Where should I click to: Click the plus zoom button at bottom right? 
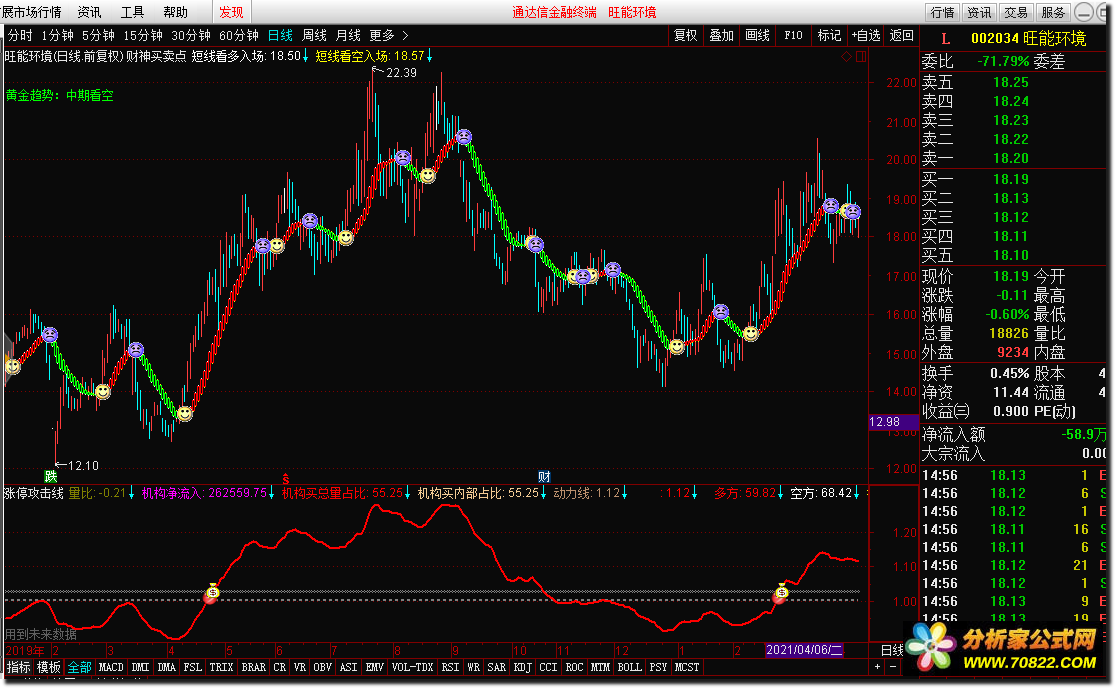click(x=878, y=667)
